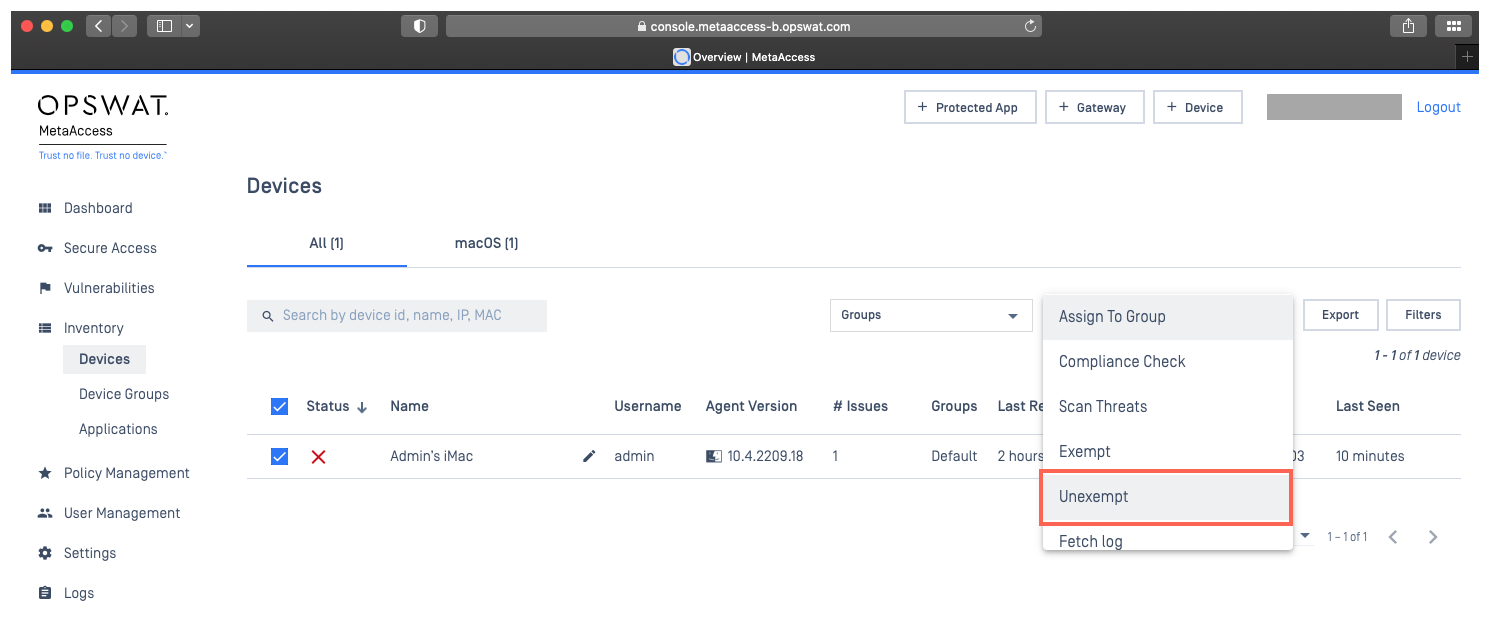Open Dashboard in sidebar

point(98,208)
